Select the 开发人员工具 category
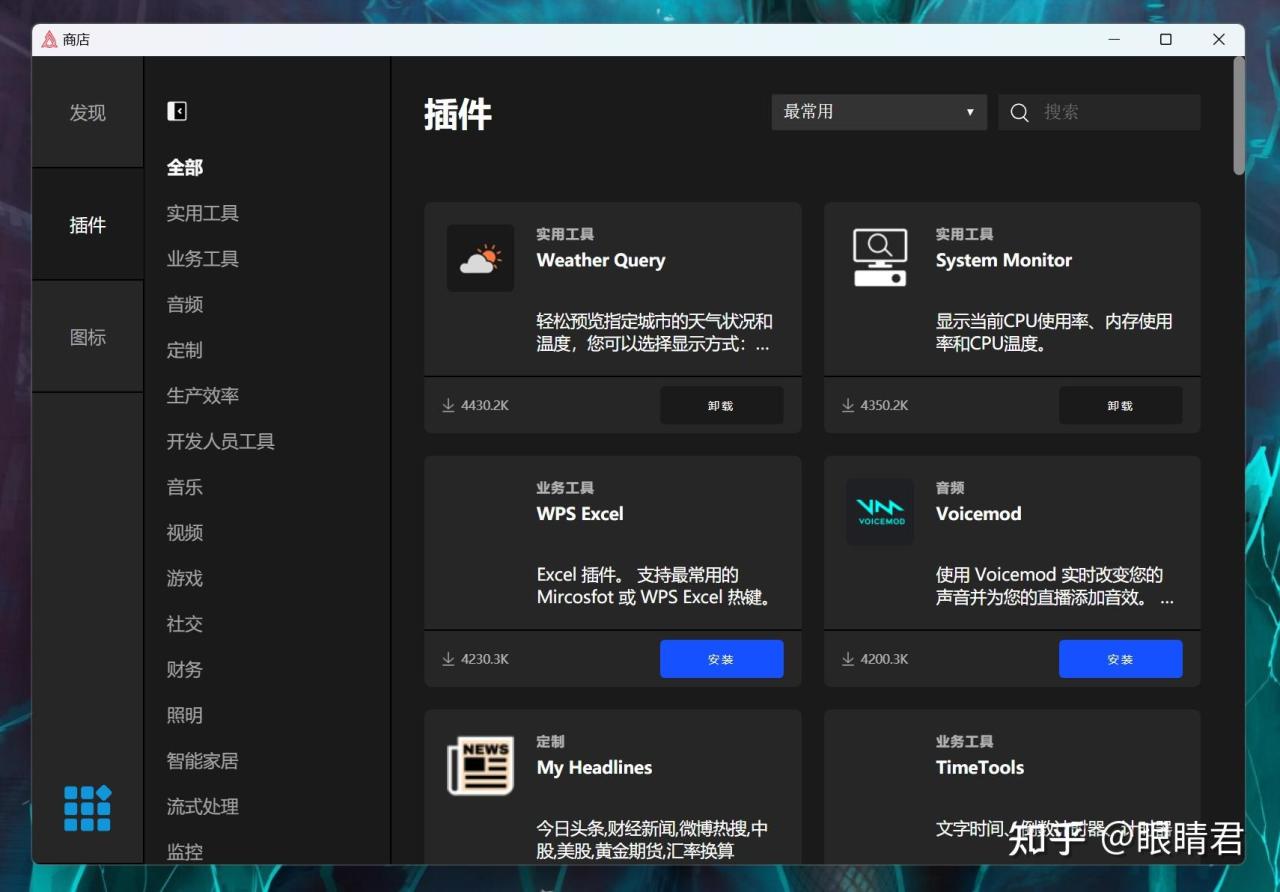This screenshot has width=1280, height=892. click(x=221, y=441)
